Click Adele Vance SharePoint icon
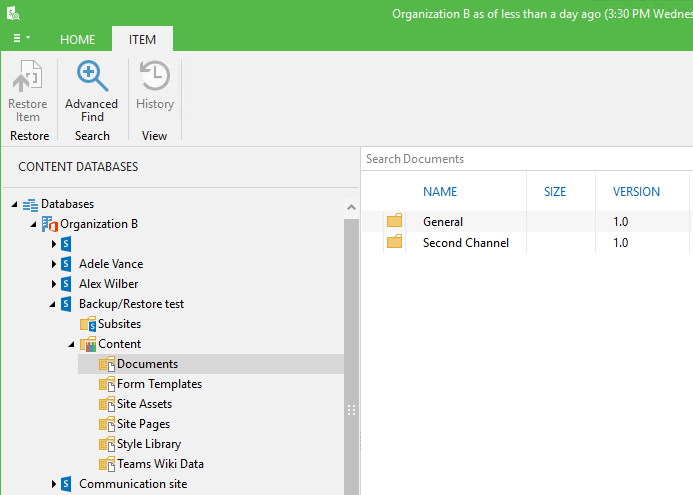The width and height of the screenshot is (693, 495). coord(66,264)
